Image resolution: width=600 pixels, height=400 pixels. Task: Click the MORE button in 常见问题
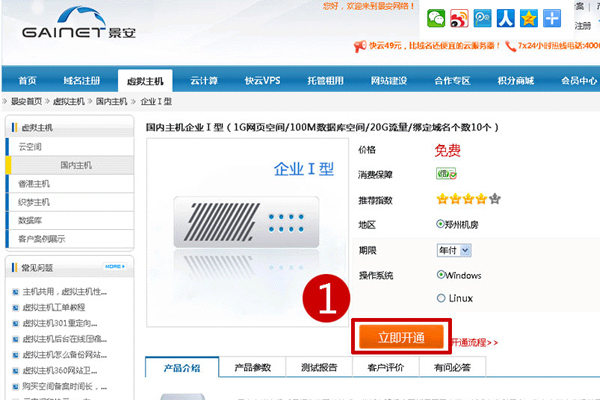point(115,266)
